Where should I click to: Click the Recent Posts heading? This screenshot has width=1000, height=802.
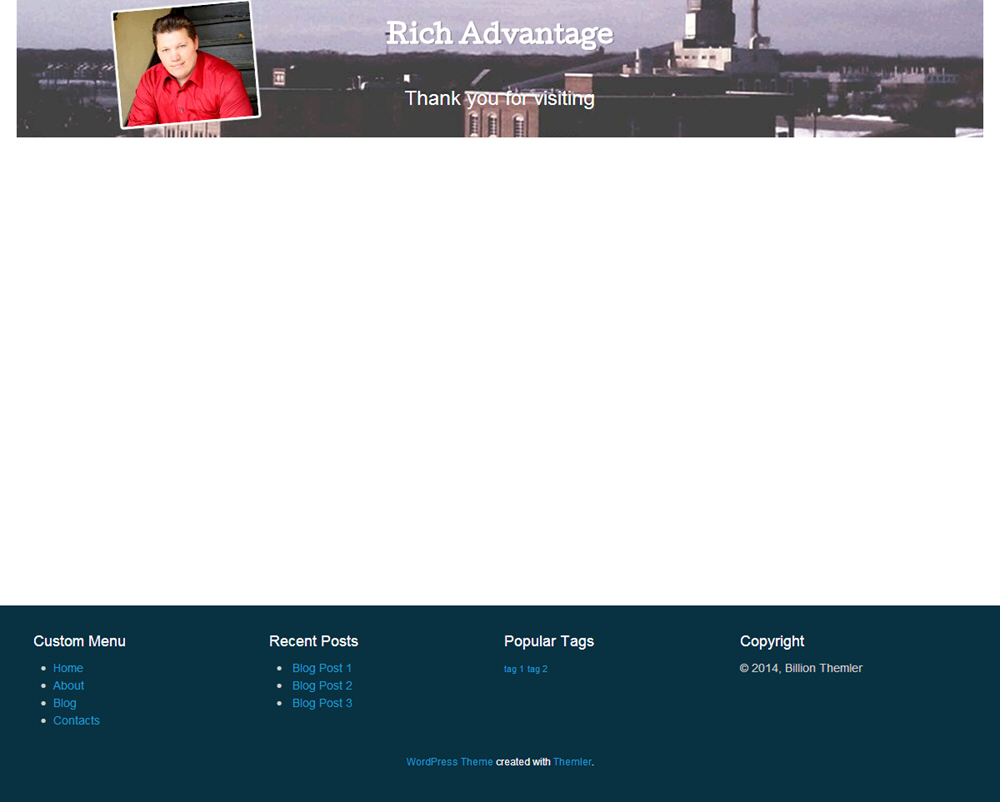pyautogui.click(x=313, y=641)
